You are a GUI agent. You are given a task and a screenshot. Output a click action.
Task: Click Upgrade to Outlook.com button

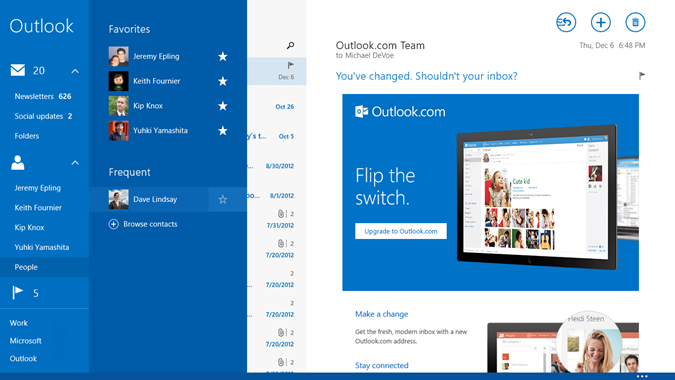coord(401,231)
